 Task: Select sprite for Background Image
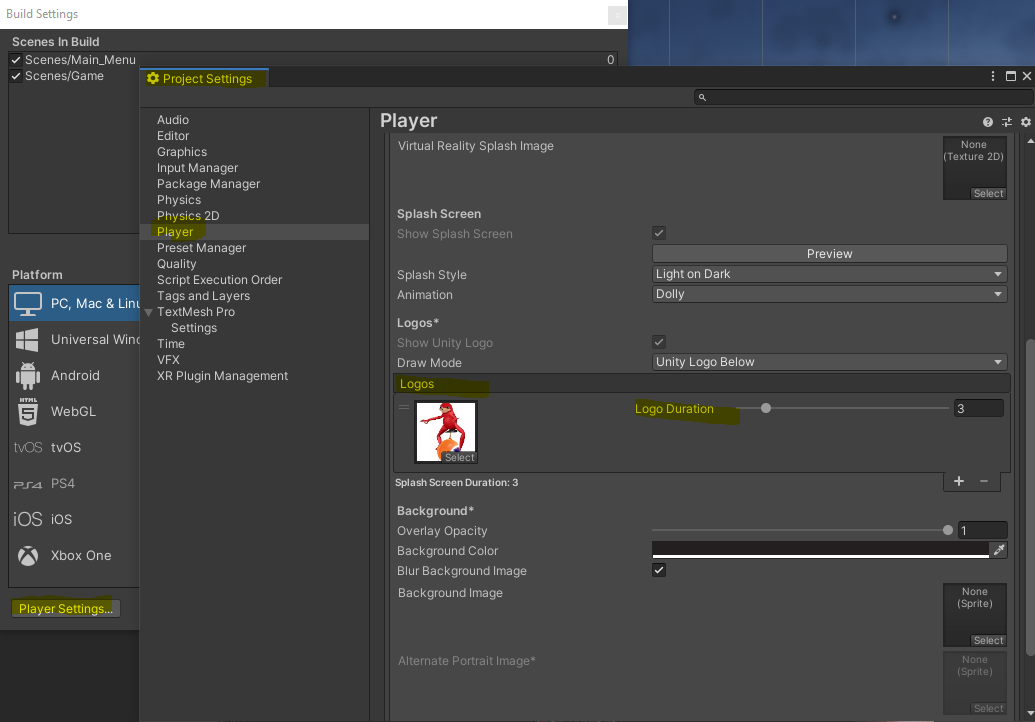(988, 640)
